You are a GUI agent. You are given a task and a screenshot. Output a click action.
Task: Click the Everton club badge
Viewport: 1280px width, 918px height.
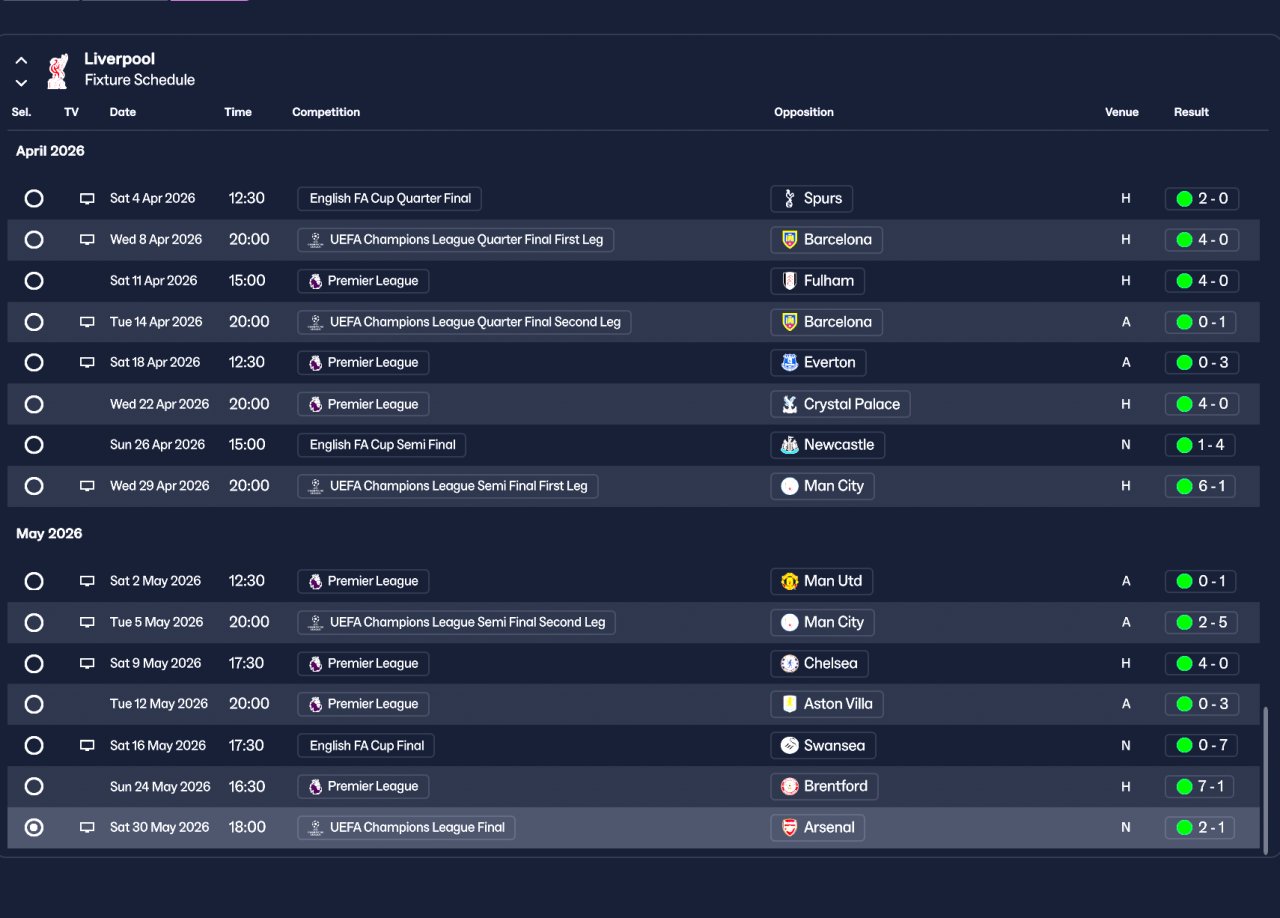point(790,363)
